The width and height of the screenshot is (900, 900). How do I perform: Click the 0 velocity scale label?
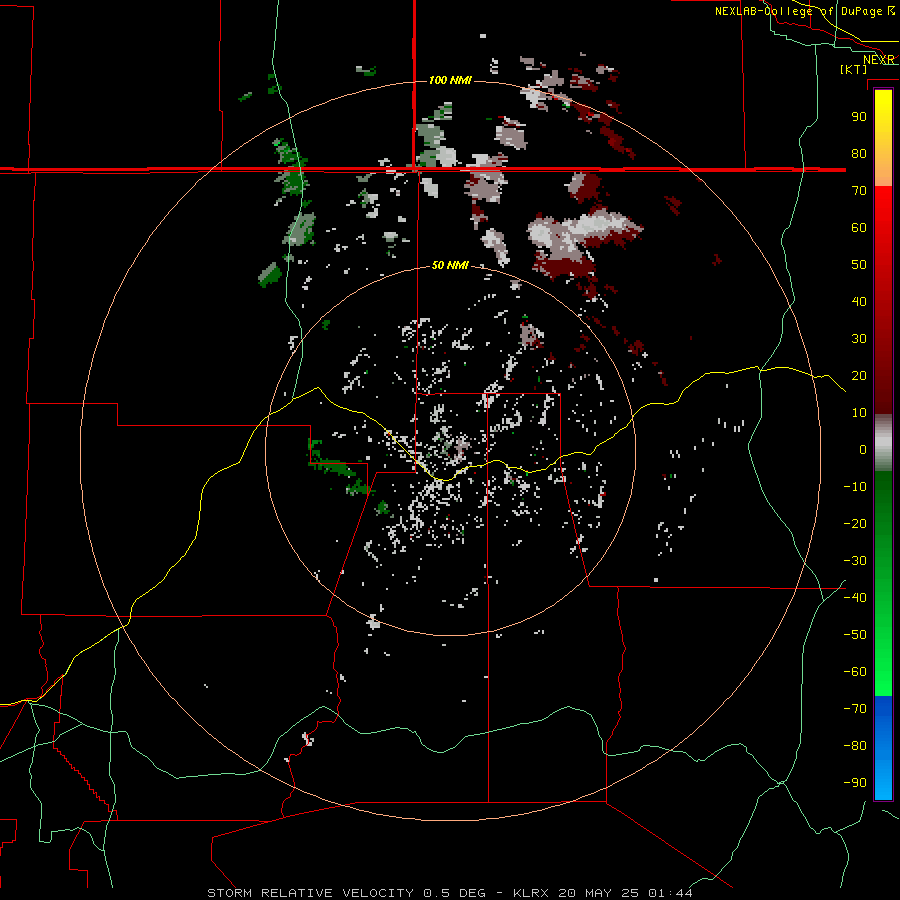863,449
